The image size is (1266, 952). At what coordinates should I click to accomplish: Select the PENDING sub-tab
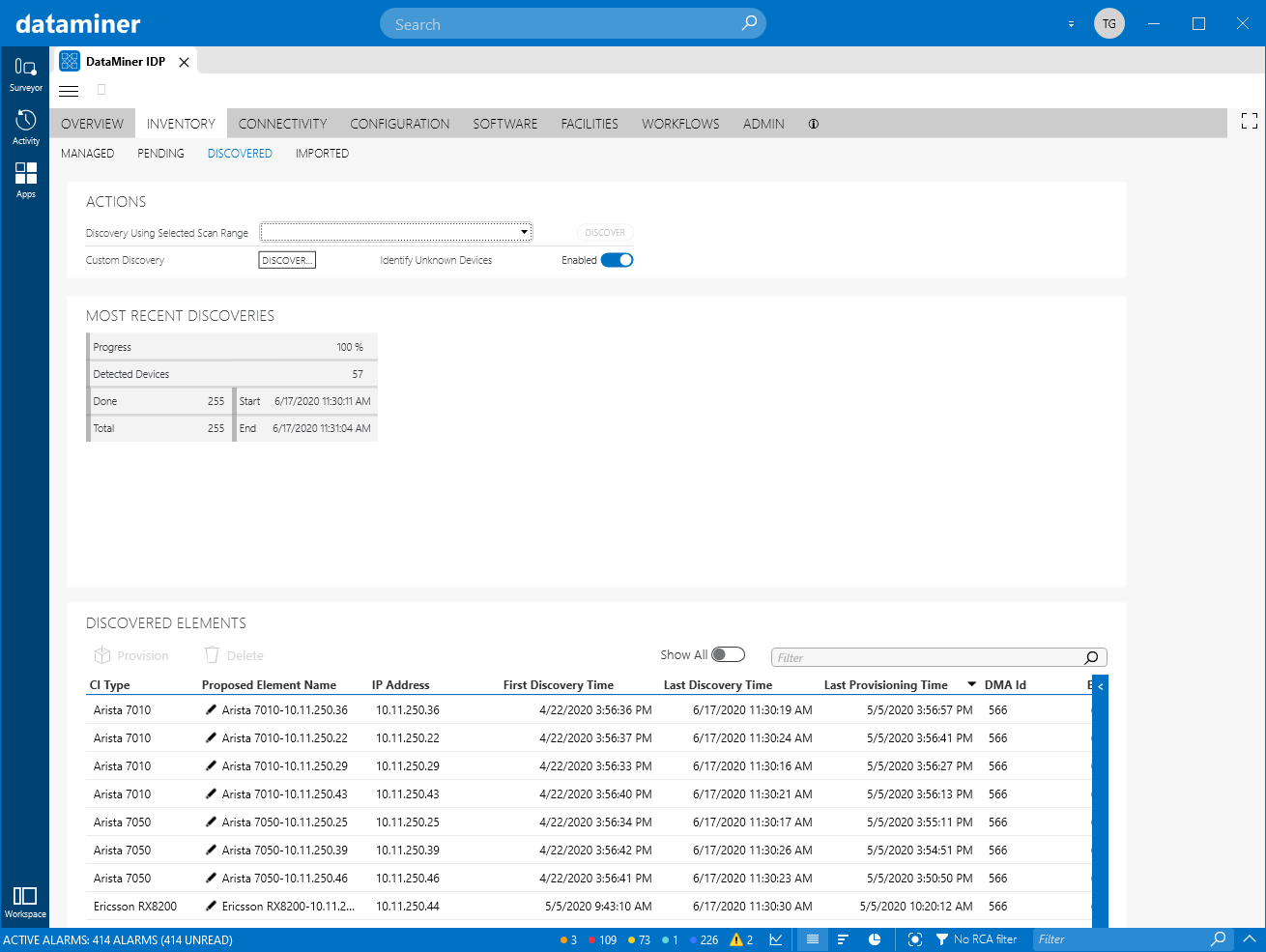[x=160, y=154]
